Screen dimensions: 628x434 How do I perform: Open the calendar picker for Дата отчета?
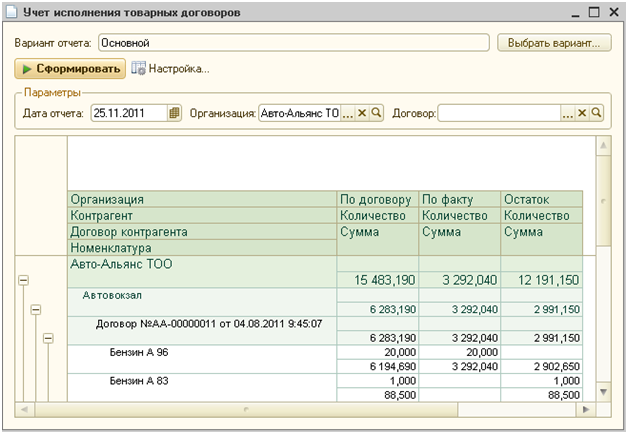tap(175, 114)
